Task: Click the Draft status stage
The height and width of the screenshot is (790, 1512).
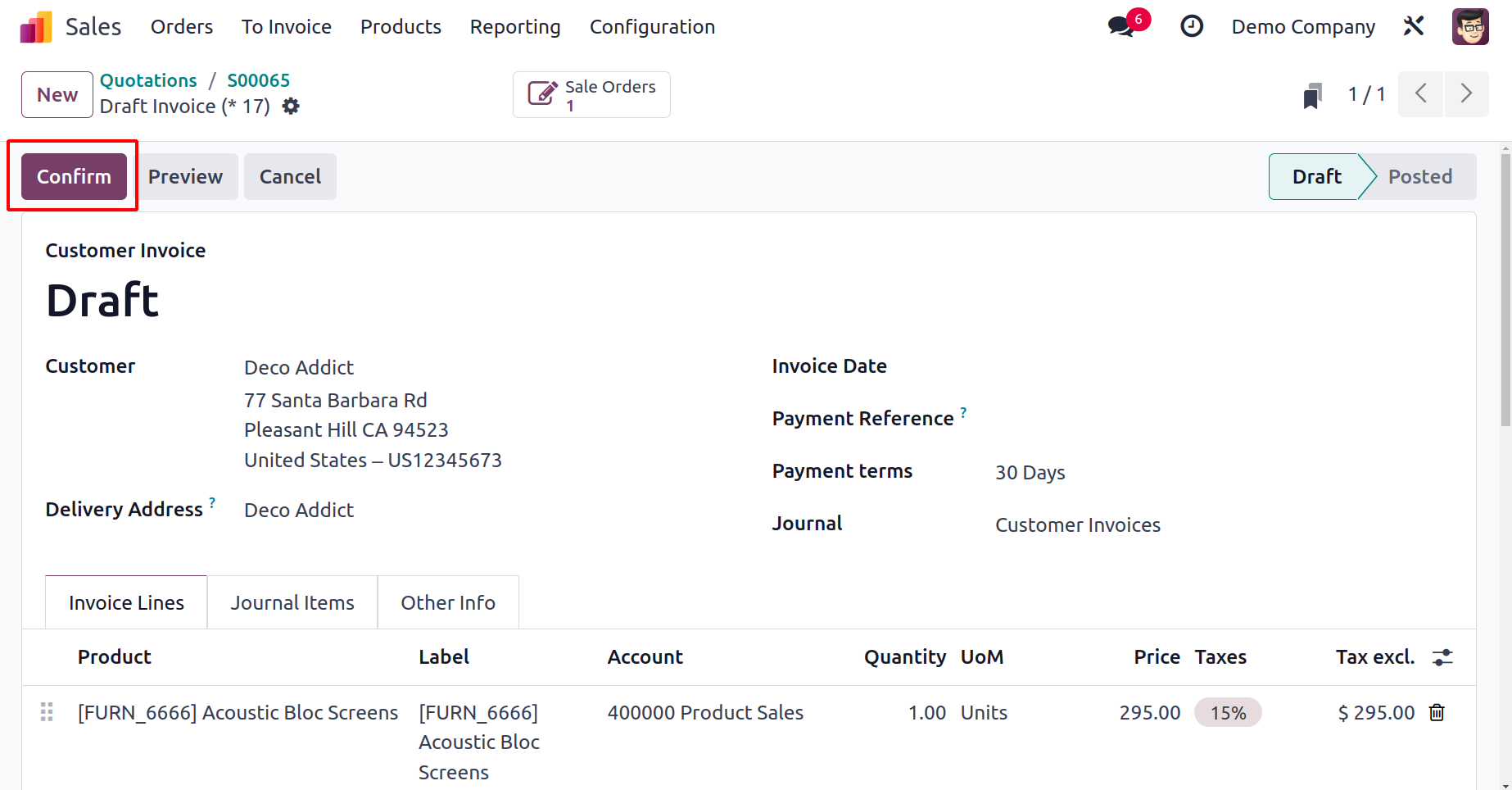Action: tap(1316, 176)
